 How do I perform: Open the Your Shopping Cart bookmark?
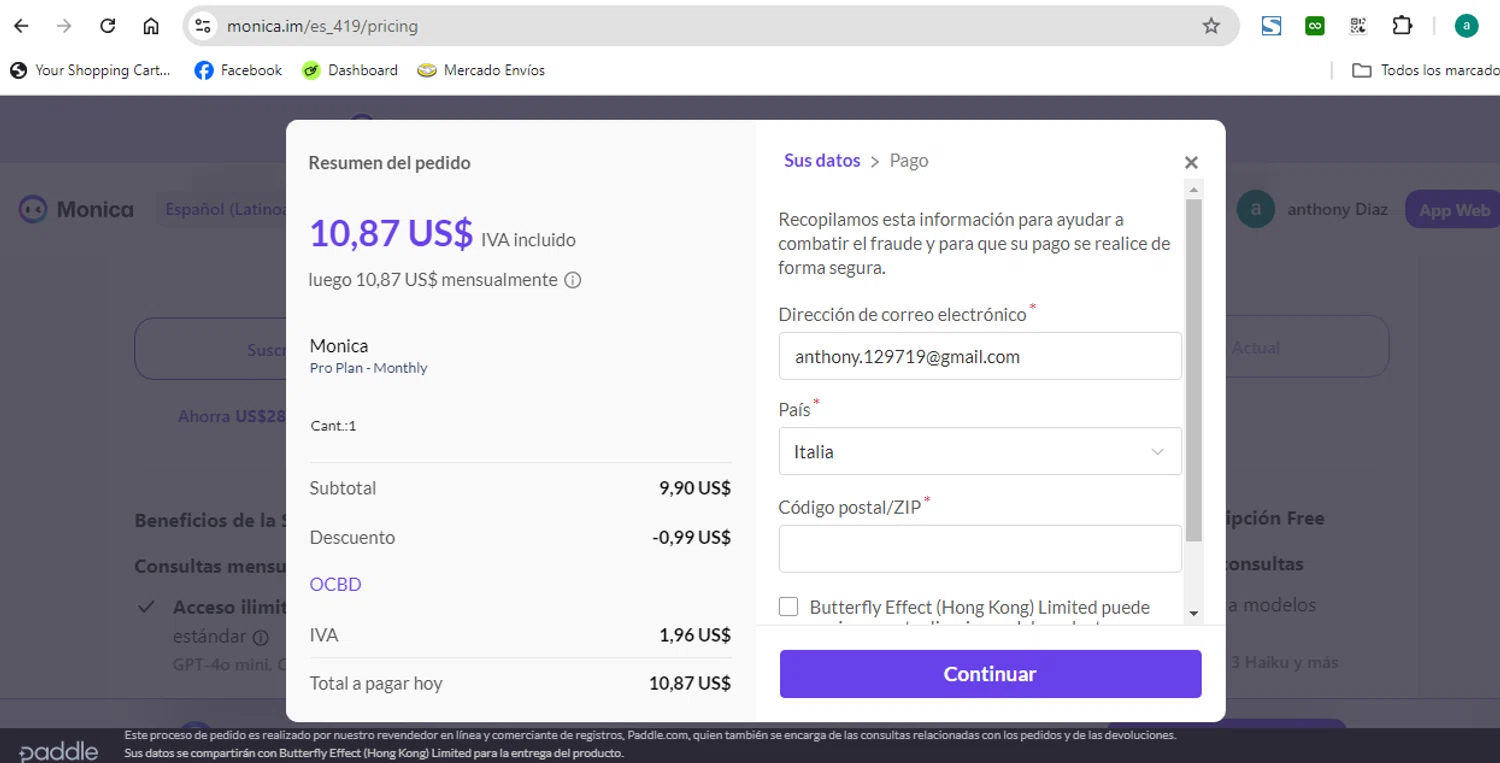point(91,70)
